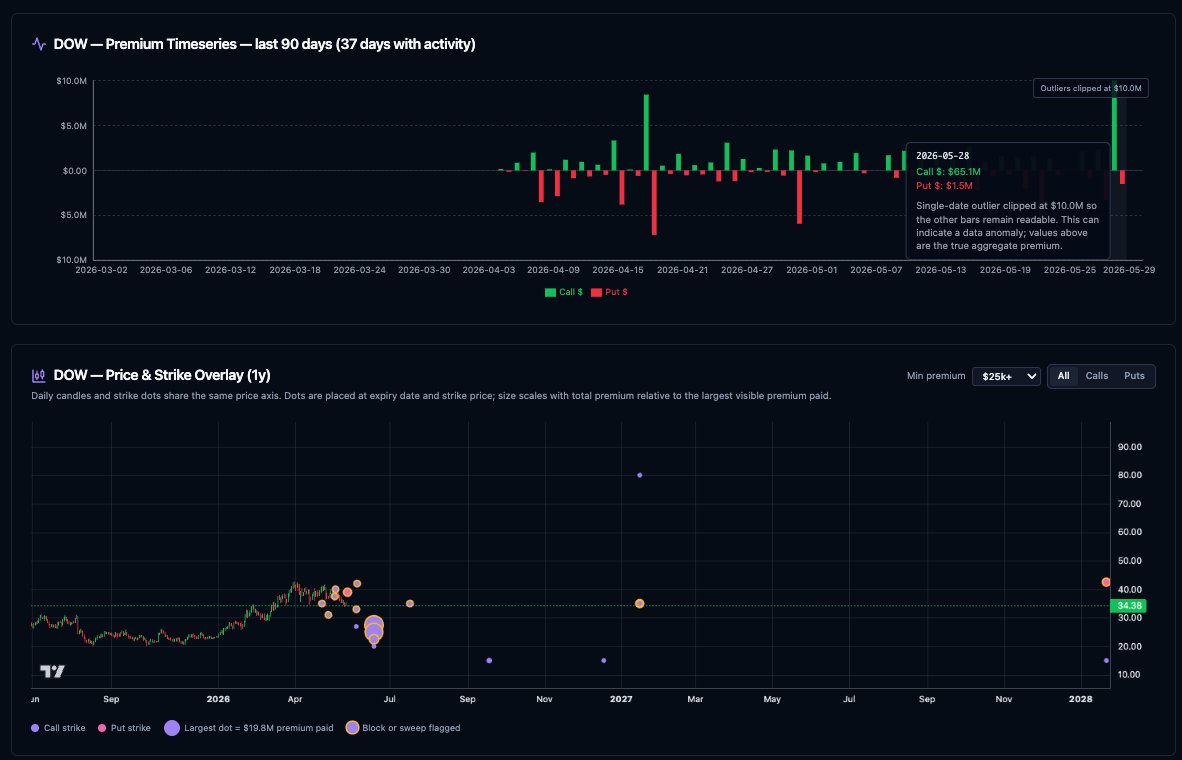Click the small call dot at 15 near September 2026
This screenshot has height=760, width=1182.
[x=489, y=660]
